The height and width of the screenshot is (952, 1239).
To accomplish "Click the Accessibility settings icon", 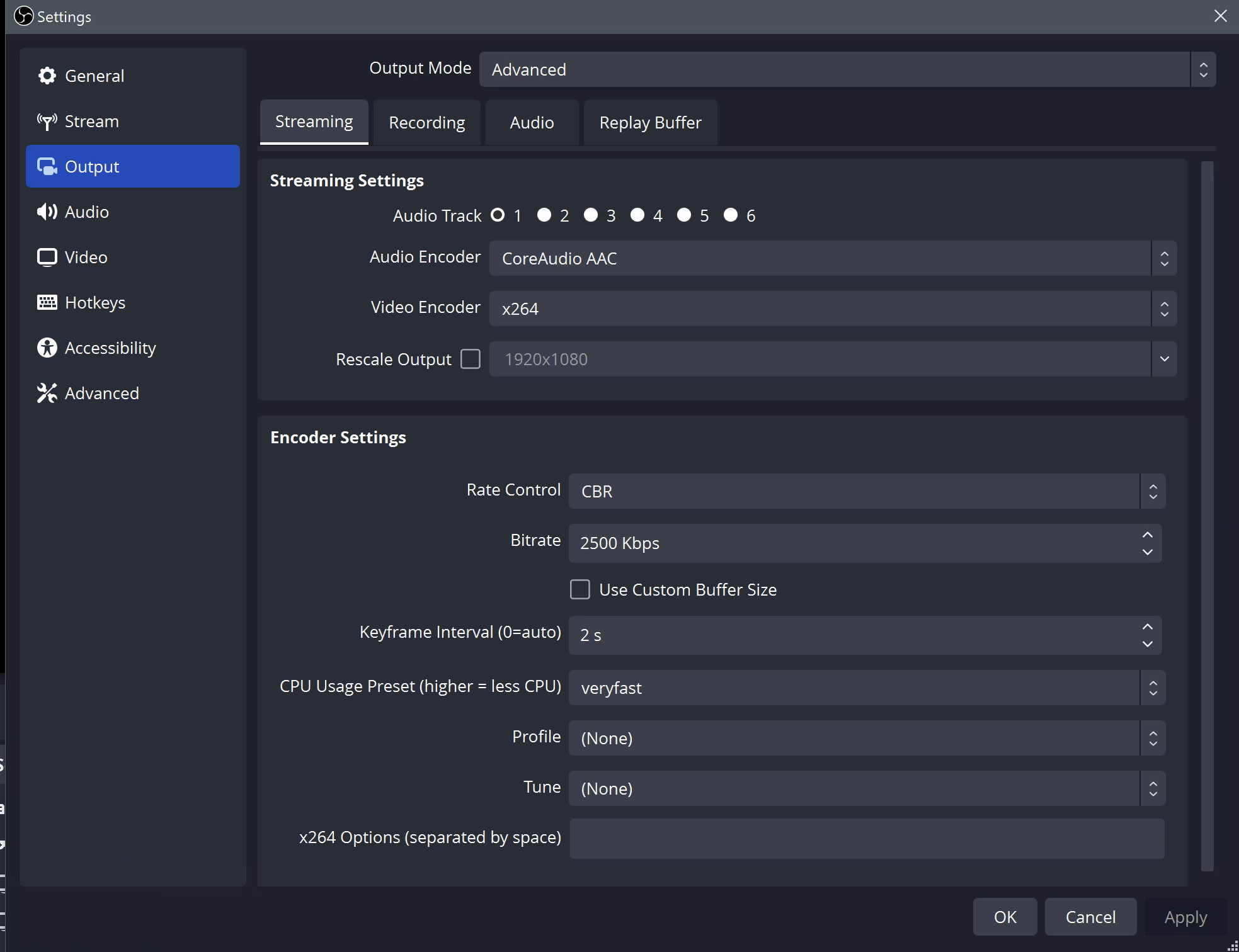I will (x=47, y=348).
